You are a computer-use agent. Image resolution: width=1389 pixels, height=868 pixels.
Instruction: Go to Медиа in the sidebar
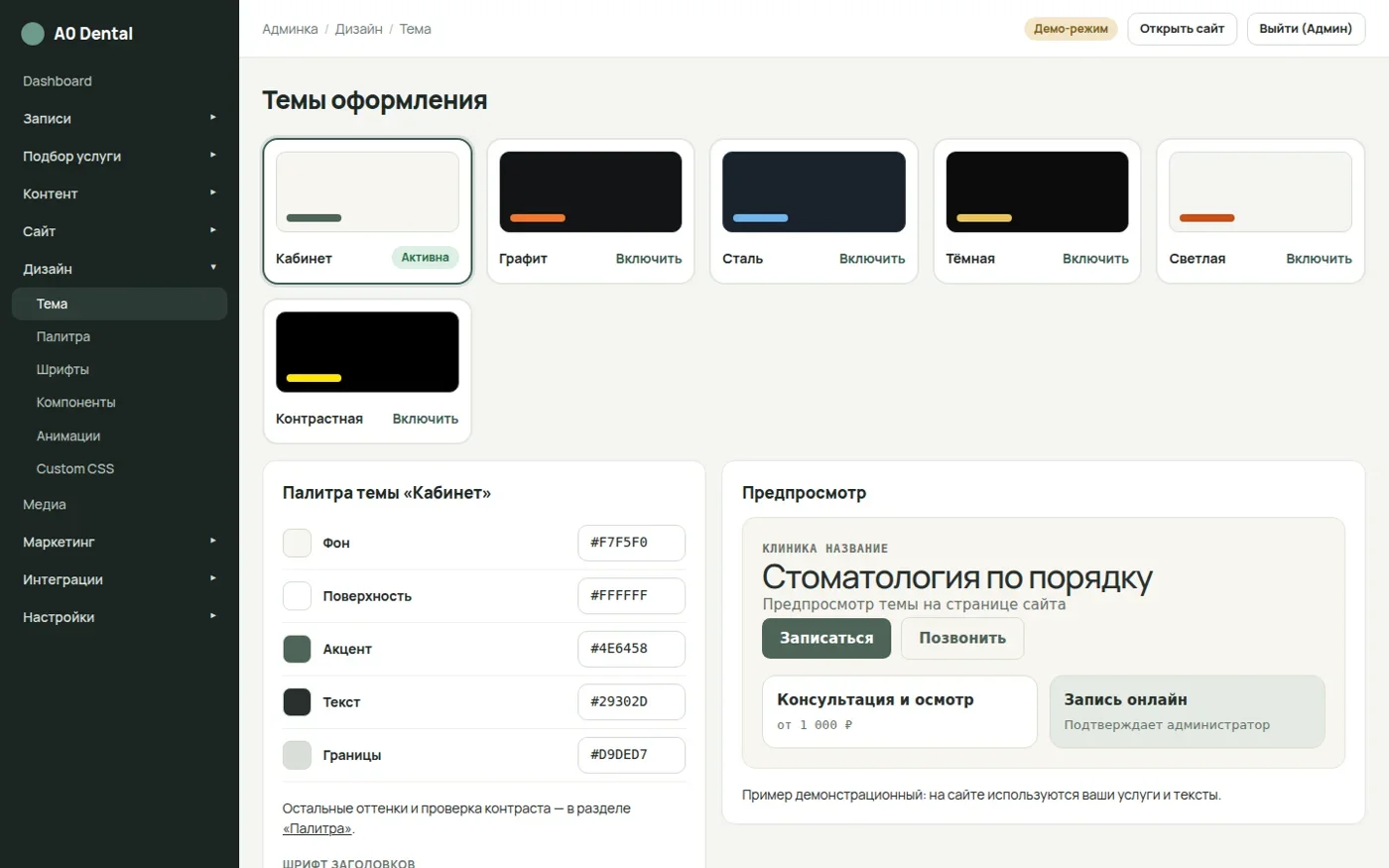pos(119,504)
